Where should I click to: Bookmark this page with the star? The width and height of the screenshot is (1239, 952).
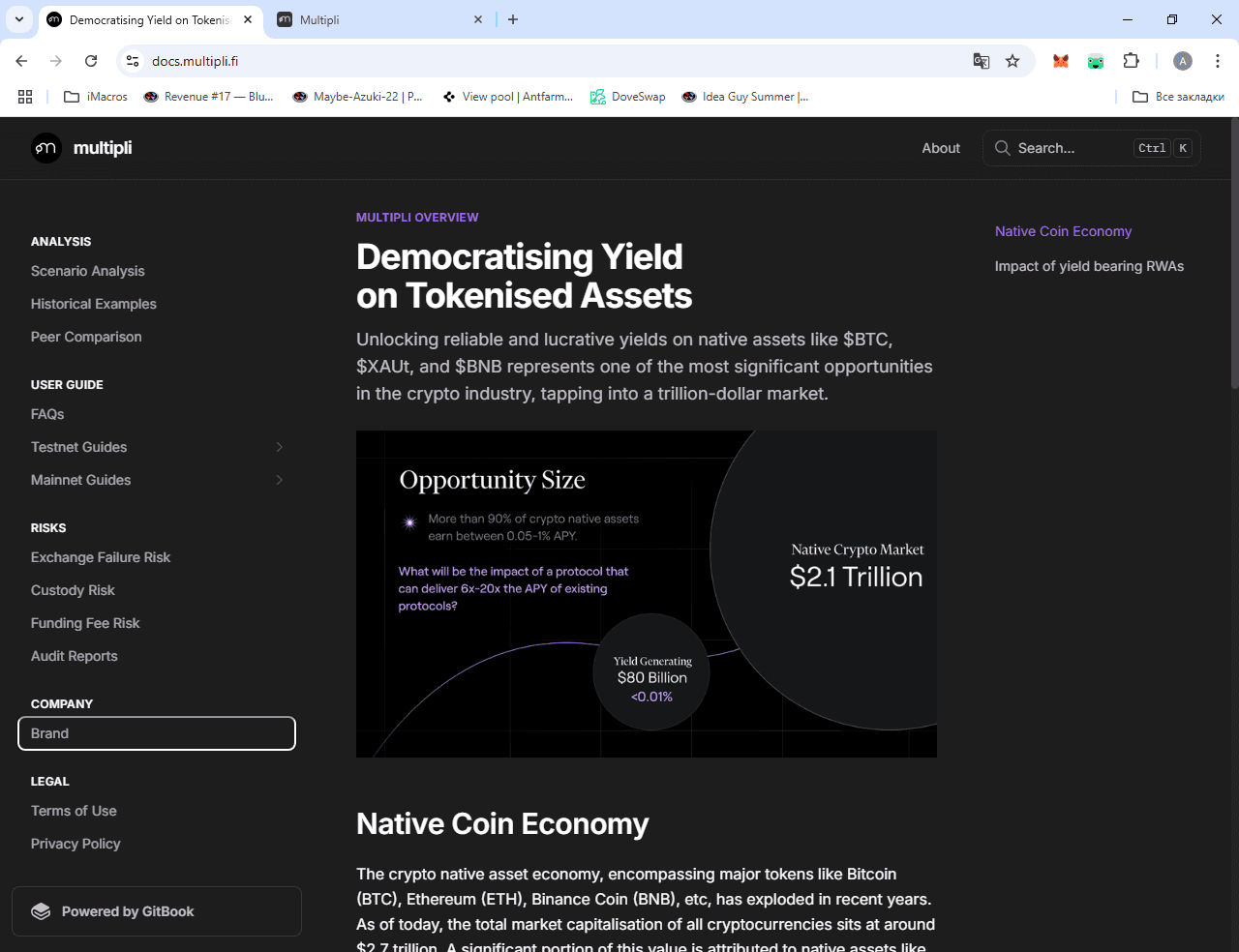click(x=1012, y=61)
